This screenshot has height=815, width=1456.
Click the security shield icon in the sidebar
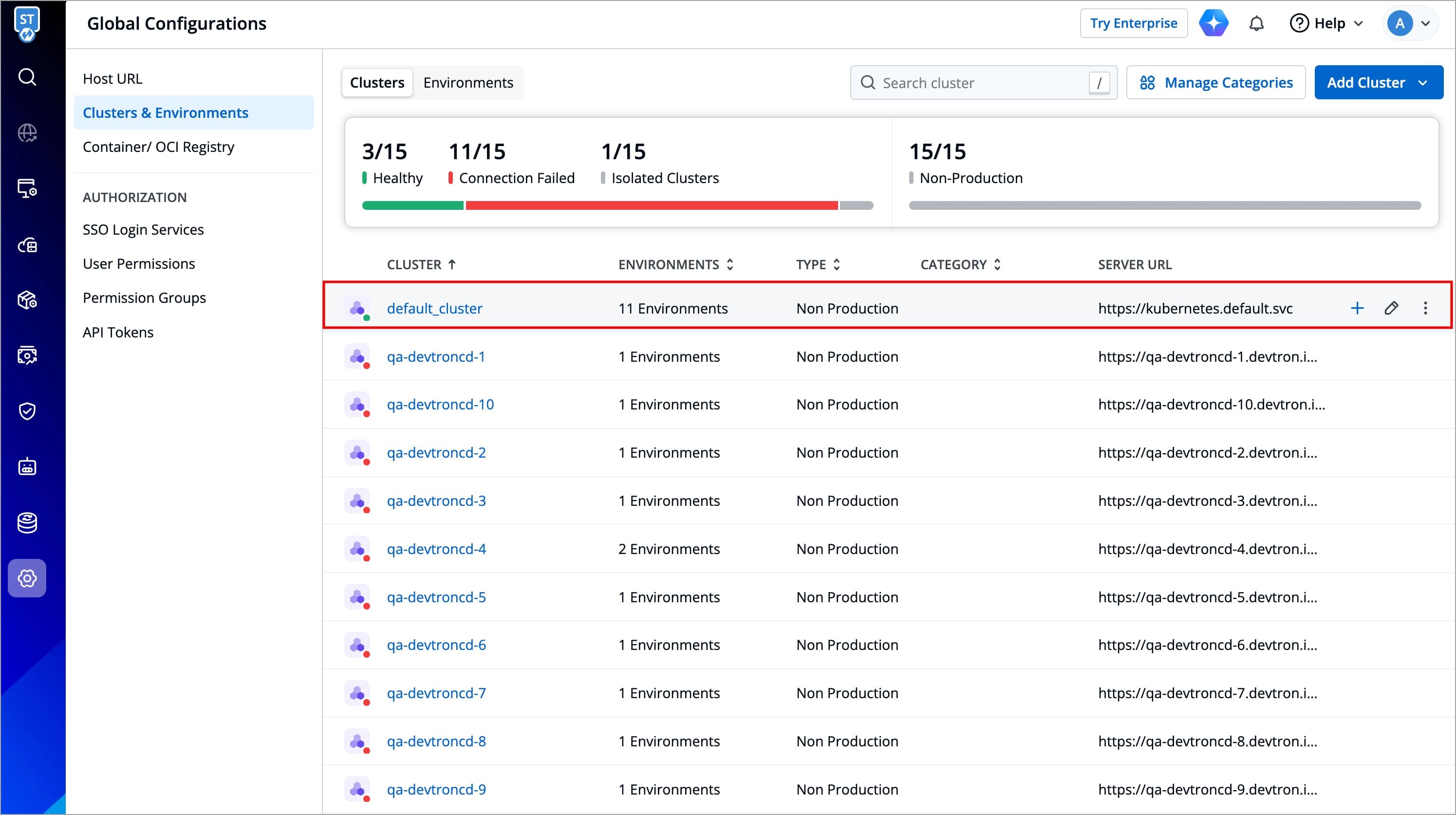[x=27, y=411]
